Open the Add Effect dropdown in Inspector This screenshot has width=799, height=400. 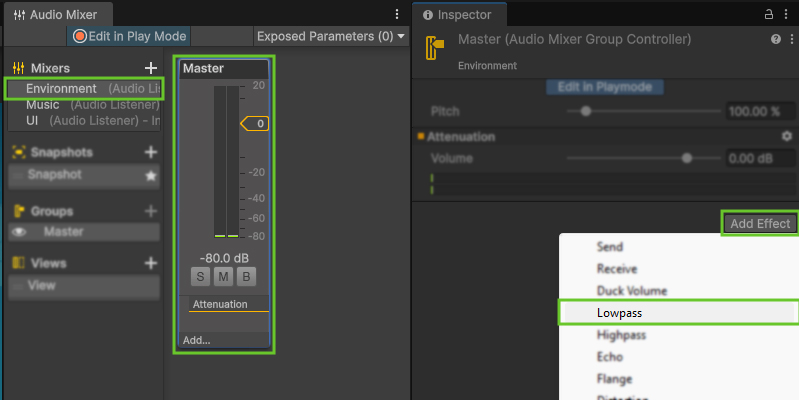[759, 223]
